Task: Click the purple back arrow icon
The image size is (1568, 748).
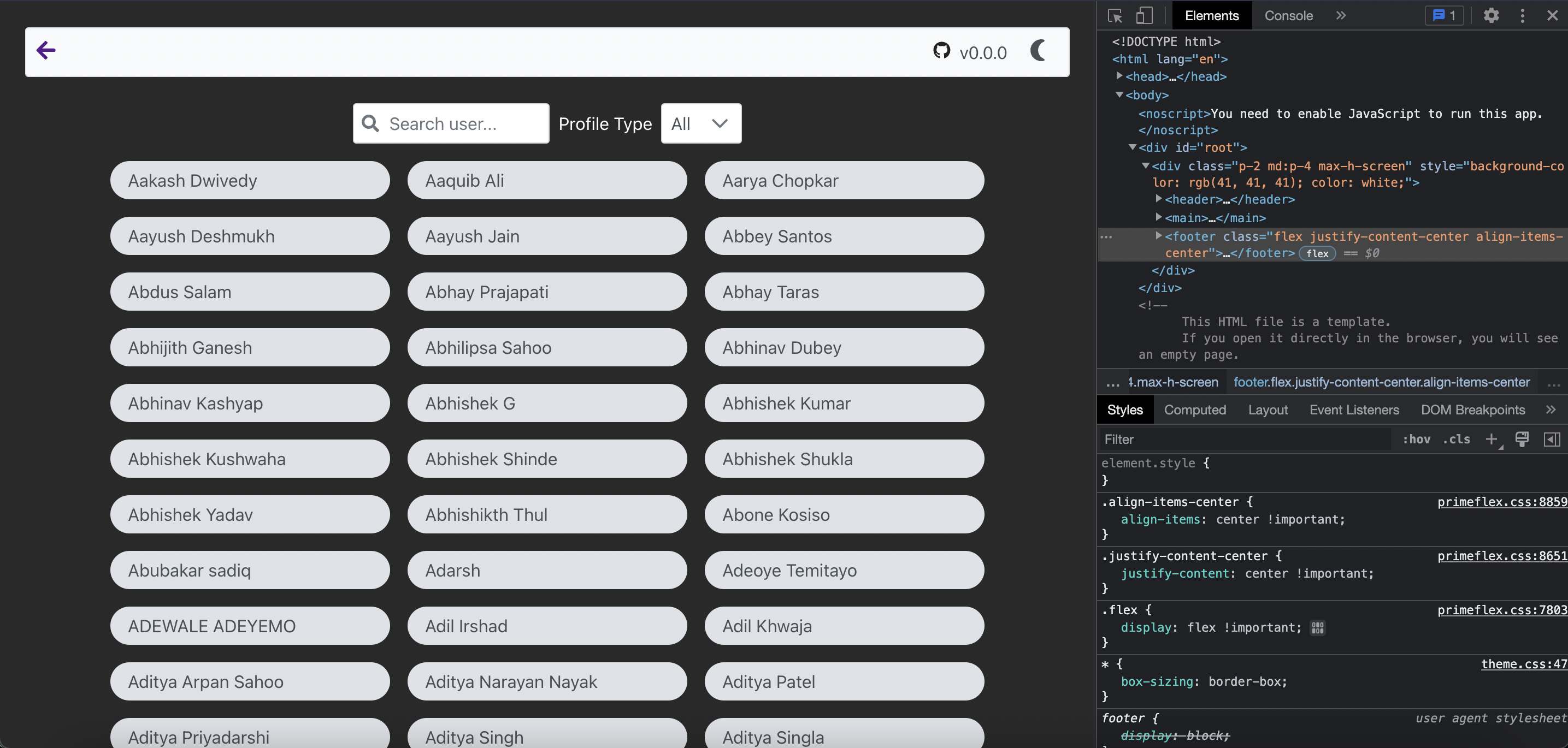Action: [46, 50]
